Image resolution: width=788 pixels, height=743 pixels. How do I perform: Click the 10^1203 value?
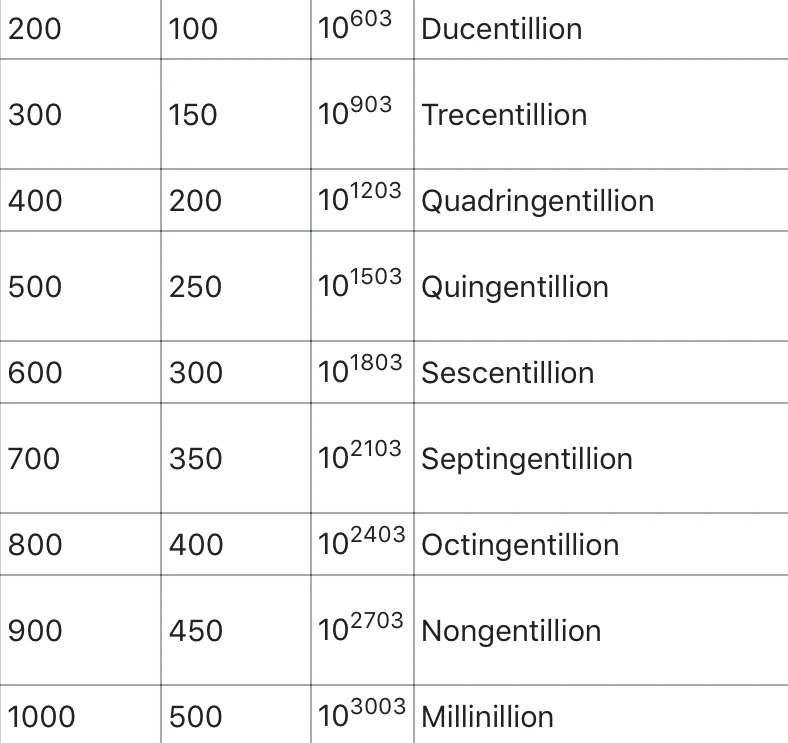tap(360, 199)
